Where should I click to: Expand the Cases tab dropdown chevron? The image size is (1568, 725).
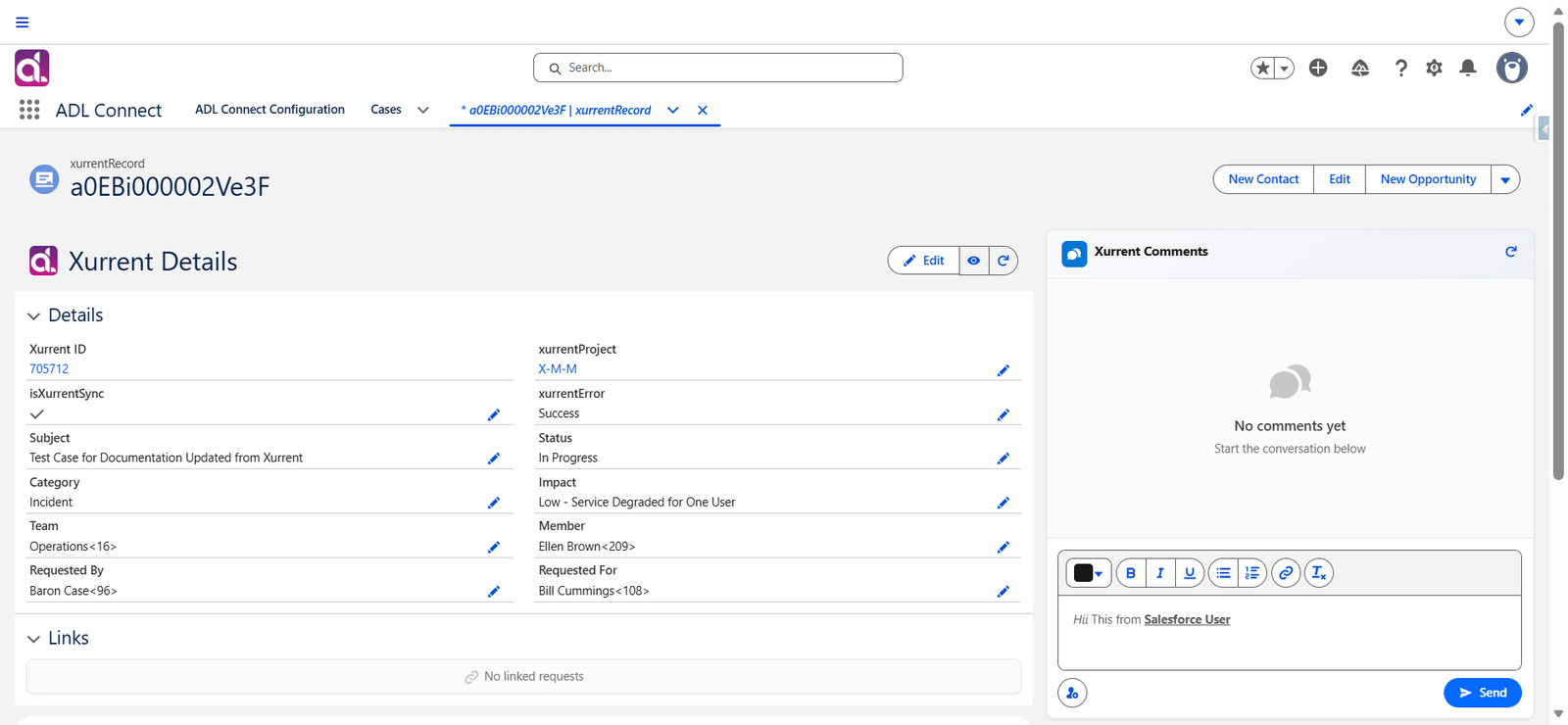pos(423,110)
